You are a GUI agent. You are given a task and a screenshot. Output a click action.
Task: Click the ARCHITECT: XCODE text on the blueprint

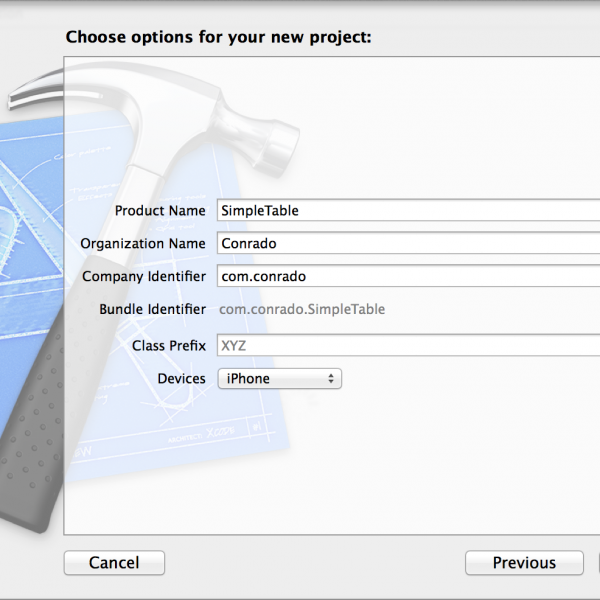pos(201,435)
